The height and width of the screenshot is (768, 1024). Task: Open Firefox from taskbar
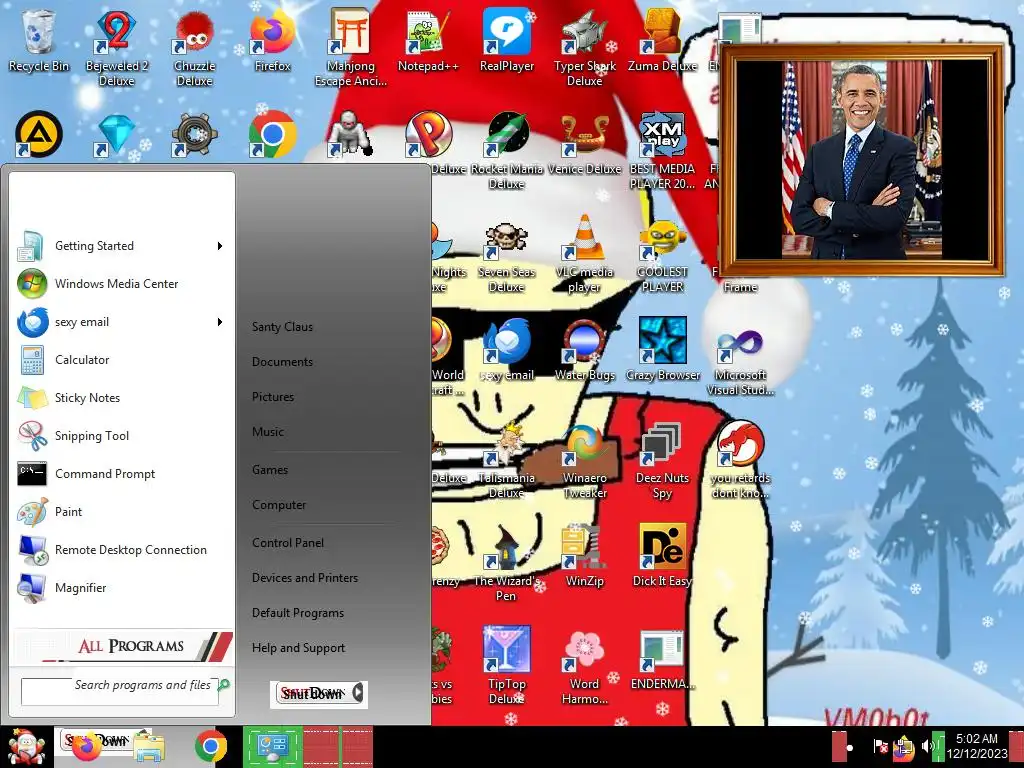87,747
